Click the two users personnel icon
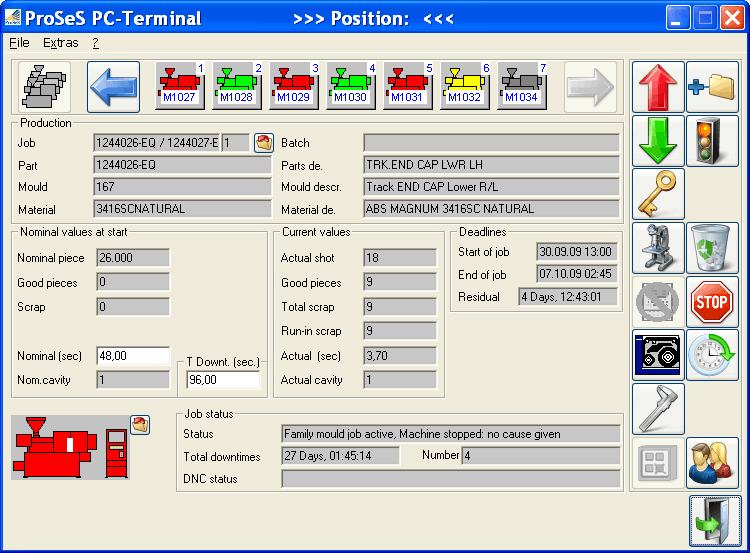The height and width of the screenshot is (553, 750). pyautogui.click(x=712, y=463)
